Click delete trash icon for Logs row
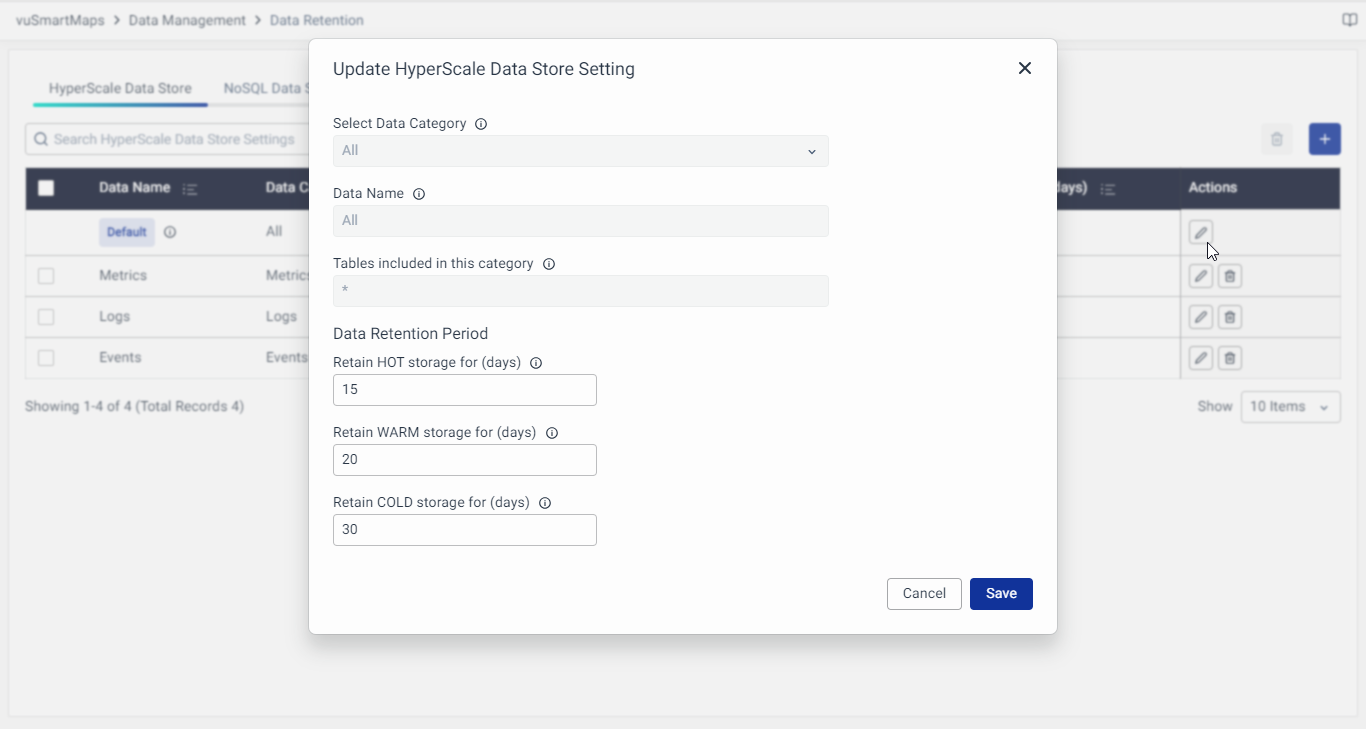Viewport: 1366px width, 729px height. (1230, 317)
